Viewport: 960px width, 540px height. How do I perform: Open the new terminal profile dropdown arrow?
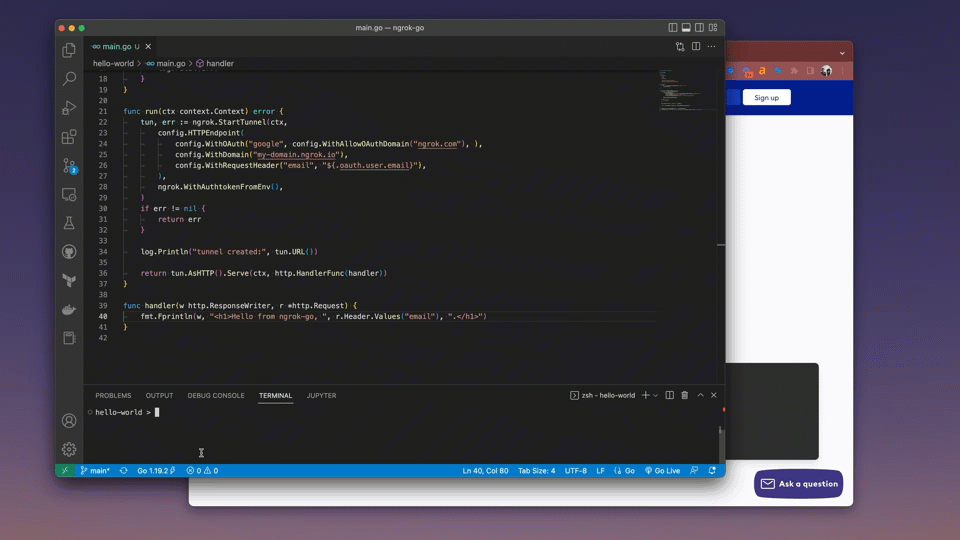coord(656,396)
